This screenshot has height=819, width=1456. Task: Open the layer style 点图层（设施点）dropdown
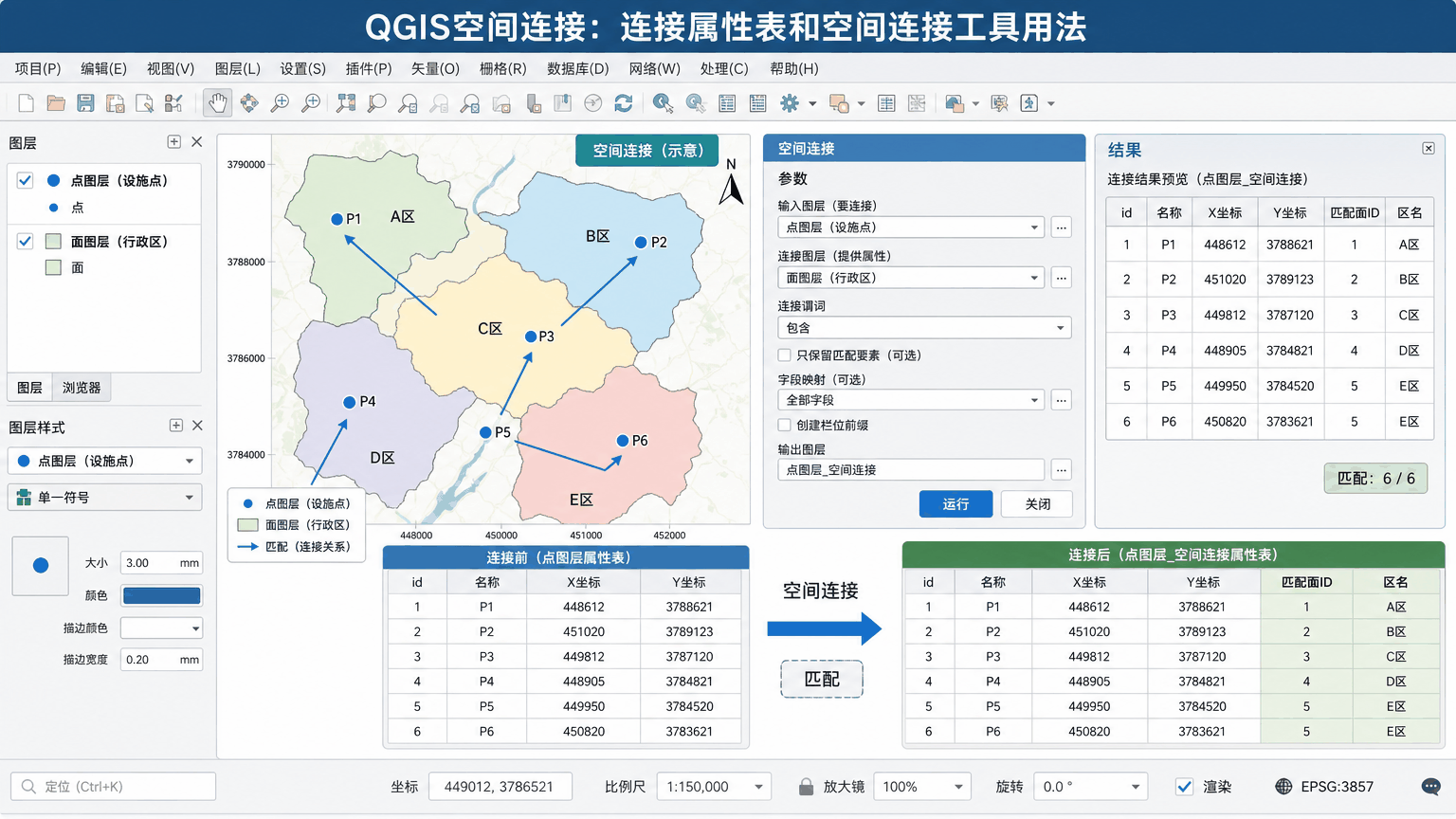(x=105, y=461)
